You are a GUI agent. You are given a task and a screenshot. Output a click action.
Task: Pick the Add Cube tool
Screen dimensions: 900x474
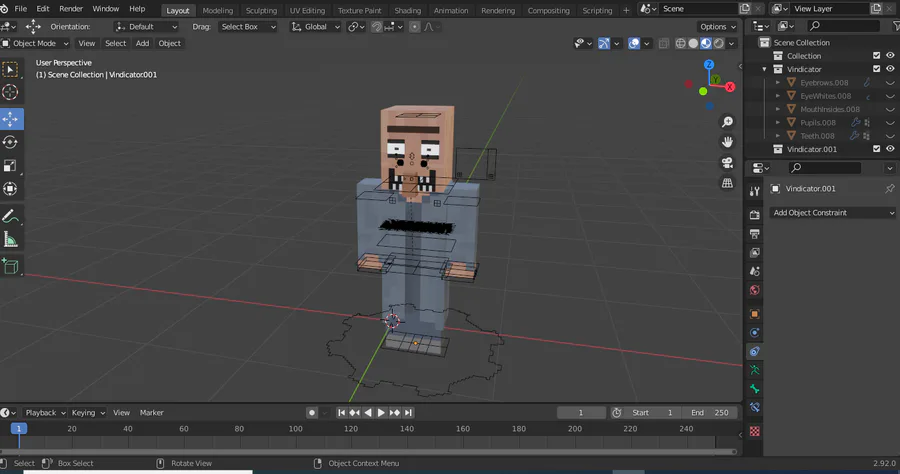10,266
